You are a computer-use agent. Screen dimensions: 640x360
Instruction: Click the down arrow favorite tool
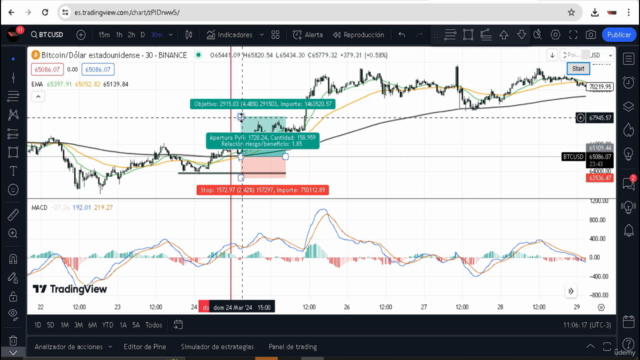521,35
